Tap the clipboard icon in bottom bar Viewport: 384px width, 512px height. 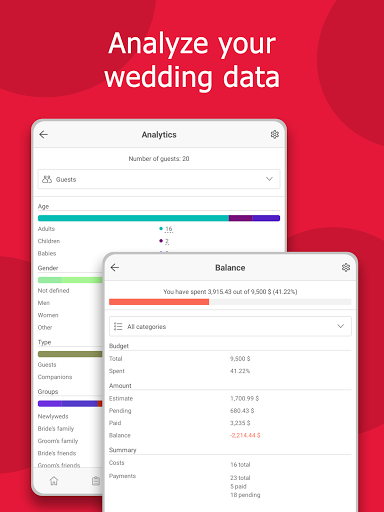[96, 481]
